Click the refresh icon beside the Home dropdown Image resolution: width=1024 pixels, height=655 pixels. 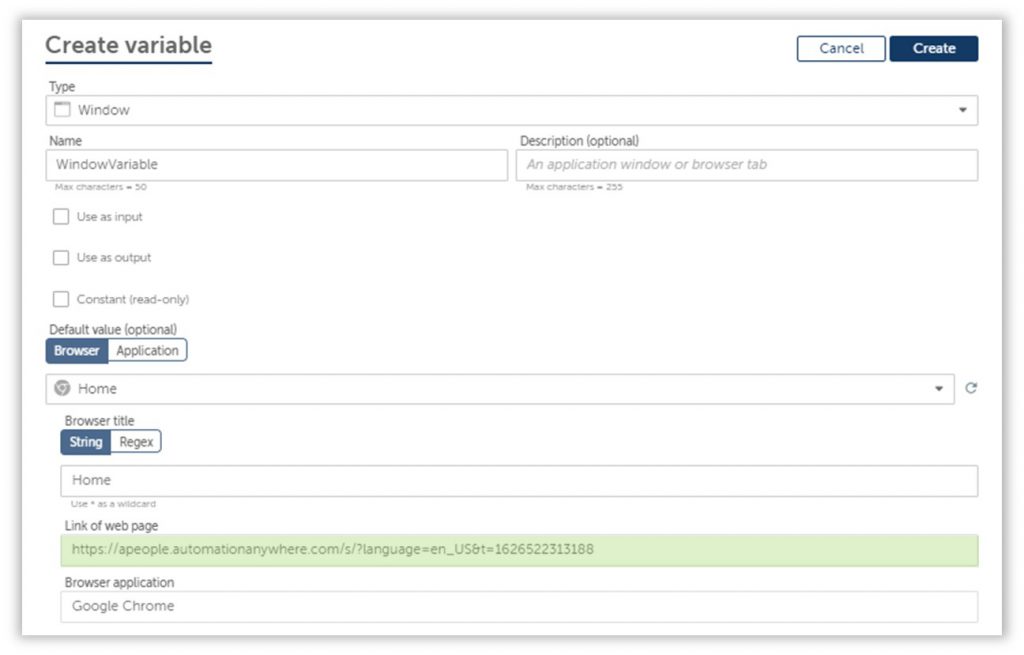(x=971, y=388)
